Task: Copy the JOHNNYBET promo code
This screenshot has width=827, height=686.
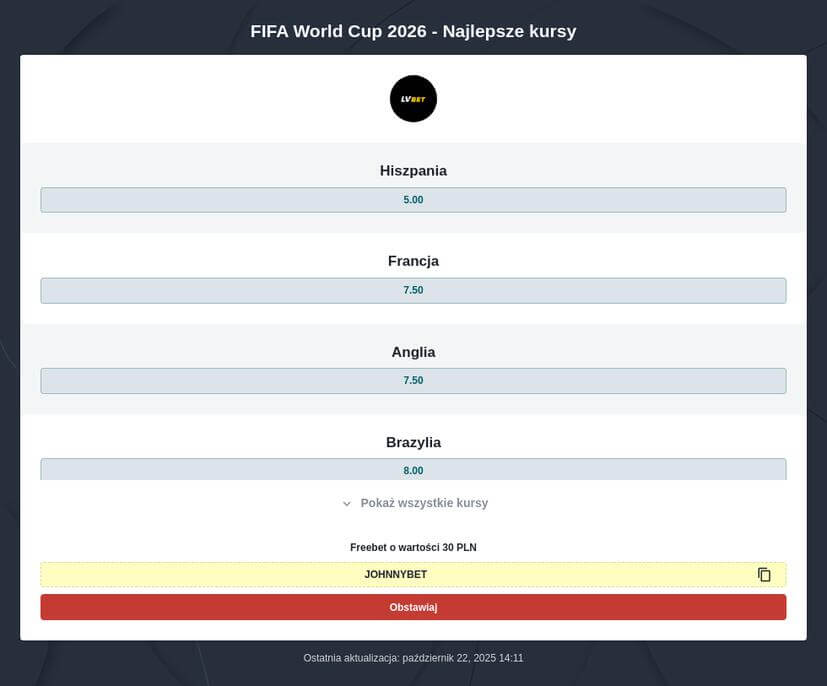Action: click(764, 575)
